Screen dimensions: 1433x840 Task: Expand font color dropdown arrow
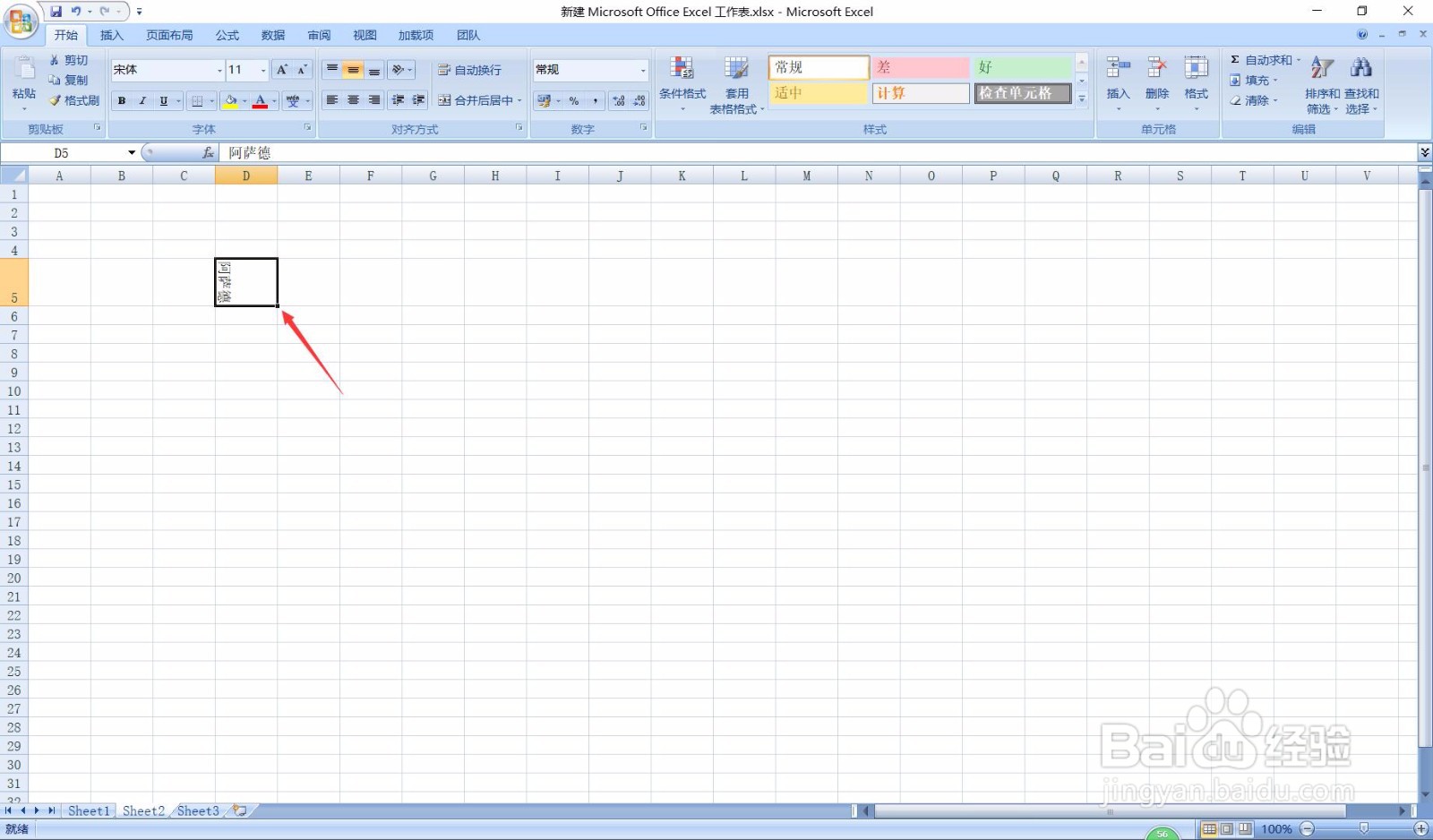tap(274, 101)
